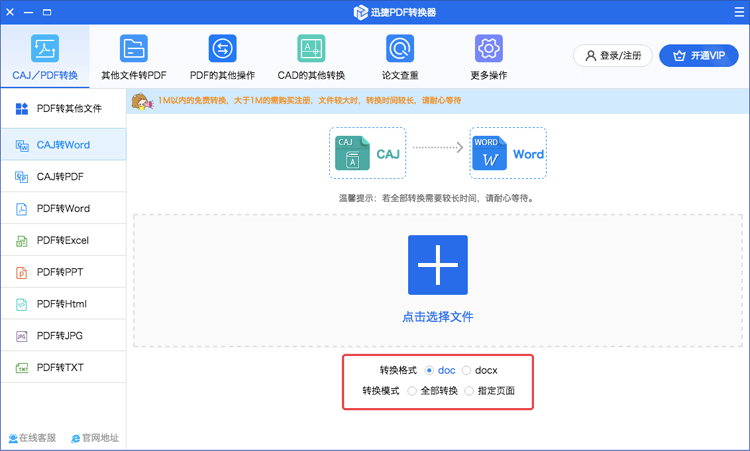The width and height of the screenshot is (750, 451).
Task: Click the 登录/注册 button
Action: coord(613,56)
